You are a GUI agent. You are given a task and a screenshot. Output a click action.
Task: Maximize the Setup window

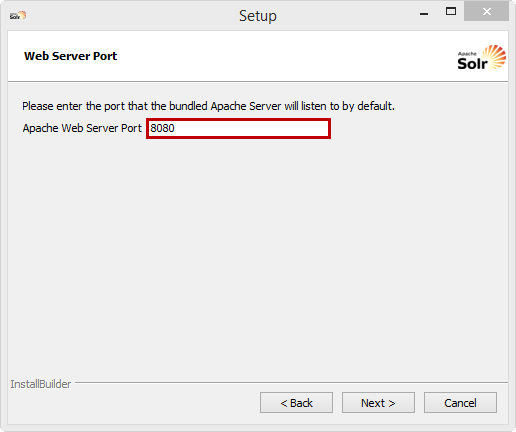click(451, 12)
